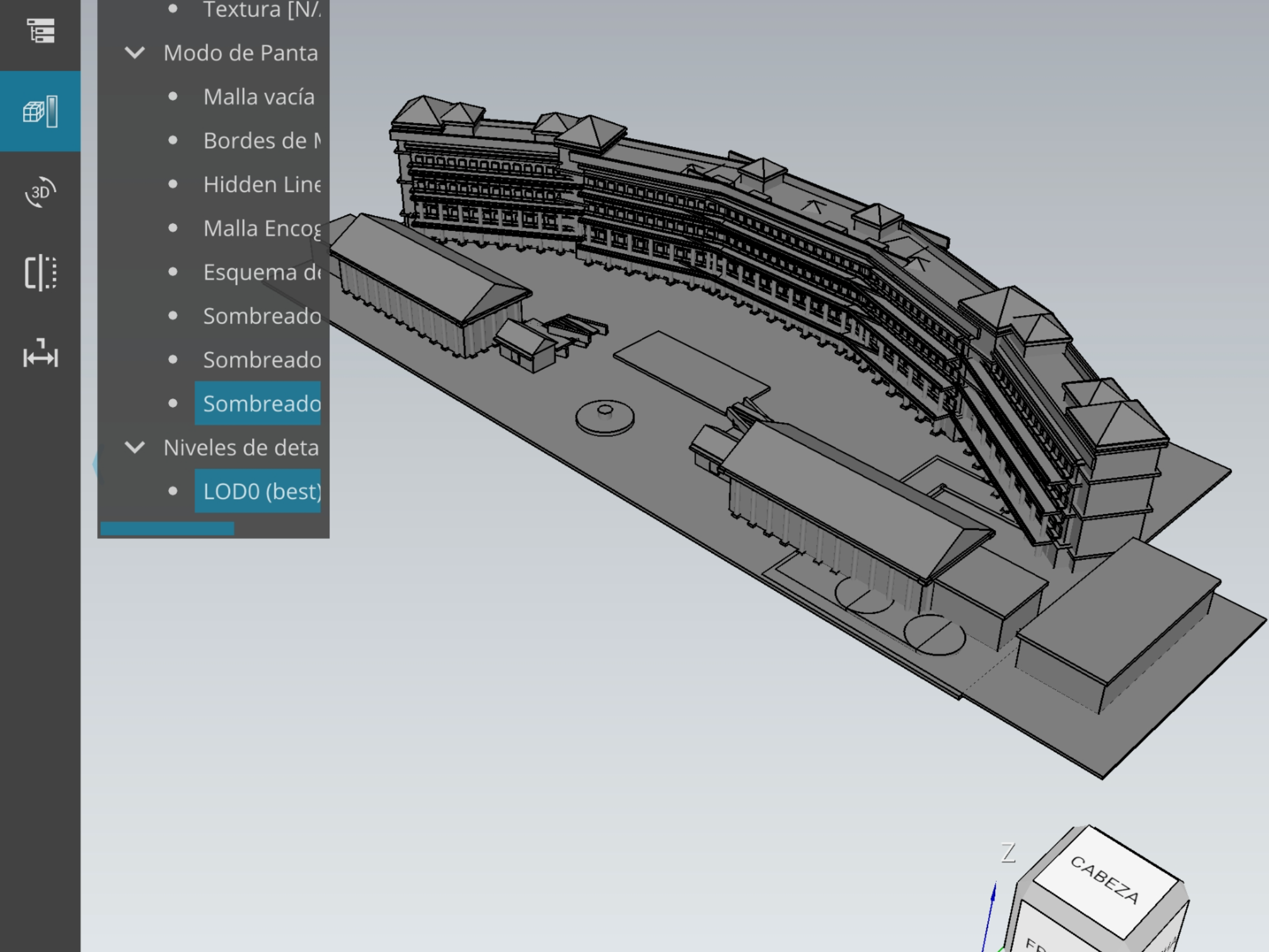Select the highlighted Sombreado mode
Screen dimensions: 1269x952
pos(258,403)
